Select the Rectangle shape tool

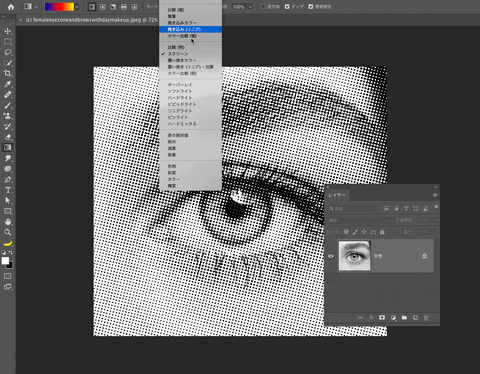click(8, 211)
